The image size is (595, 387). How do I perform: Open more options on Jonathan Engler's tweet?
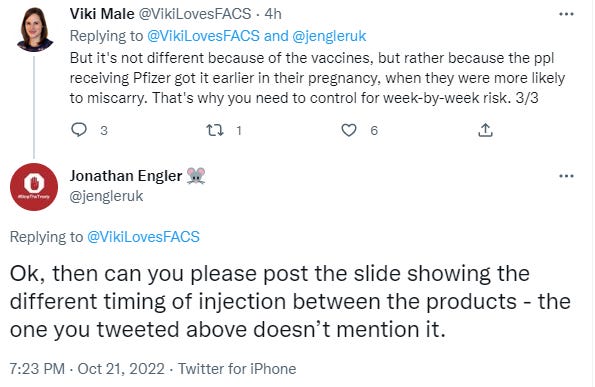(x=566, y=176)
